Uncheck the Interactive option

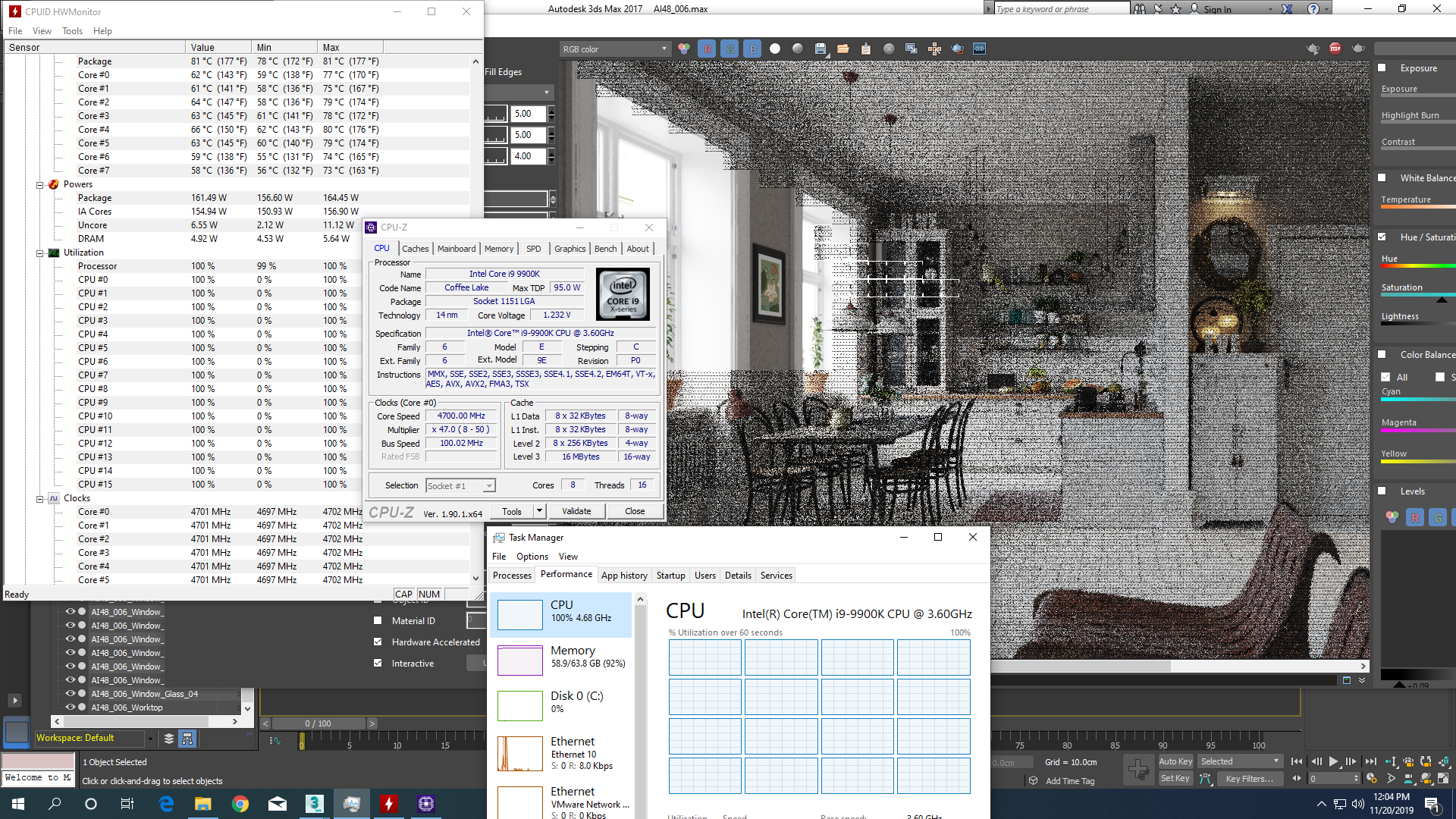click(x=378, y=663)
